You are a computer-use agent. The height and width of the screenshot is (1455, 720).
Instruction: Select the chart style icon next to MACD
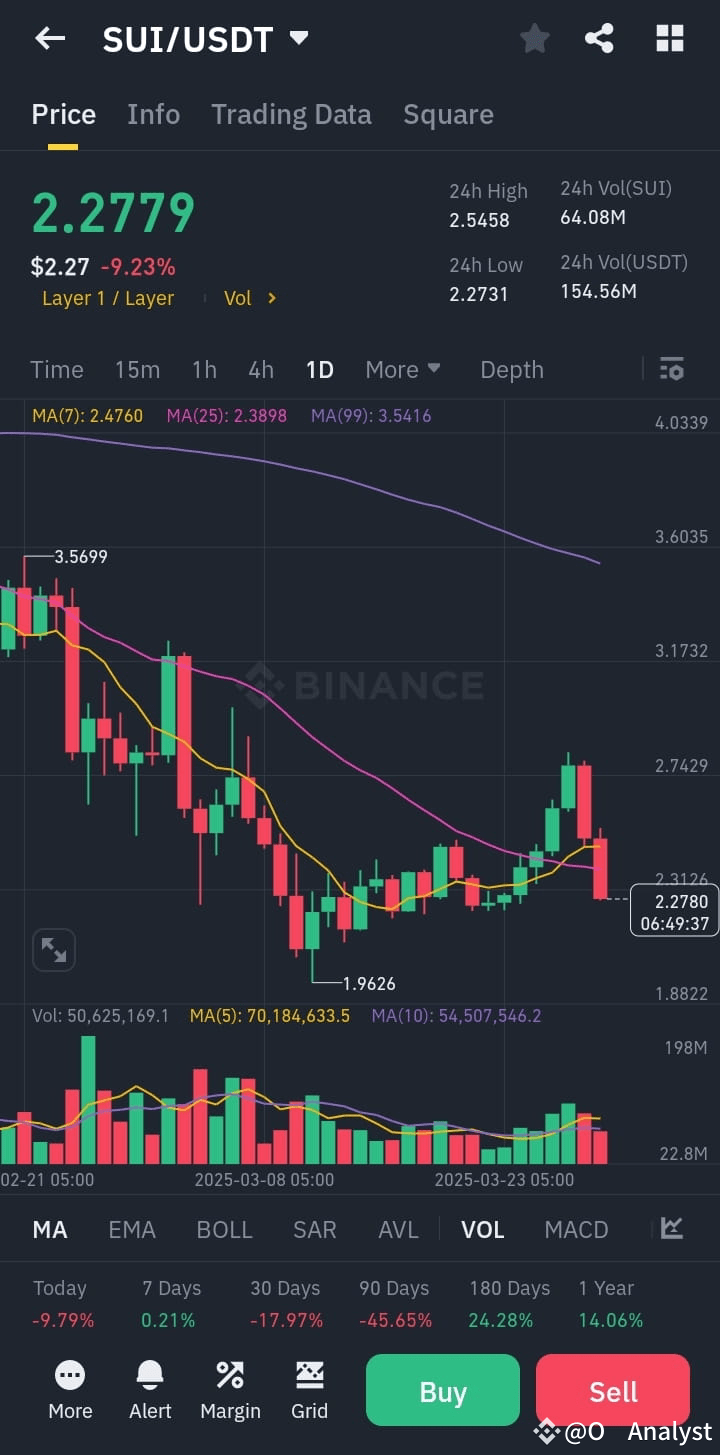point(671,1229)
